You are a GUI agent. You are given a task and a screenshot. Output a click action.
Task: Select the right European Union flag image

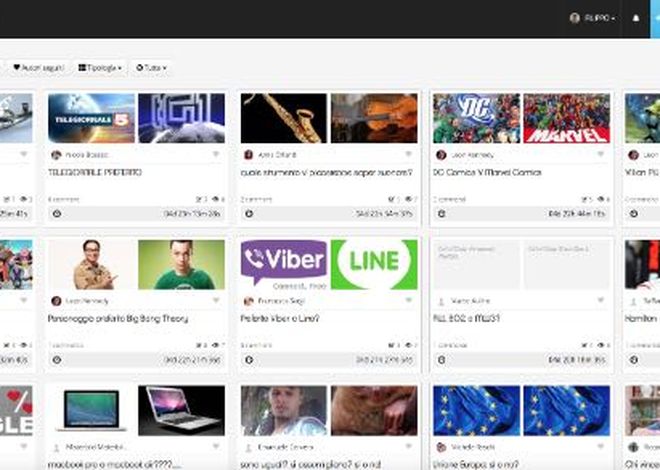pyautogui.click(x=567, y=410)
